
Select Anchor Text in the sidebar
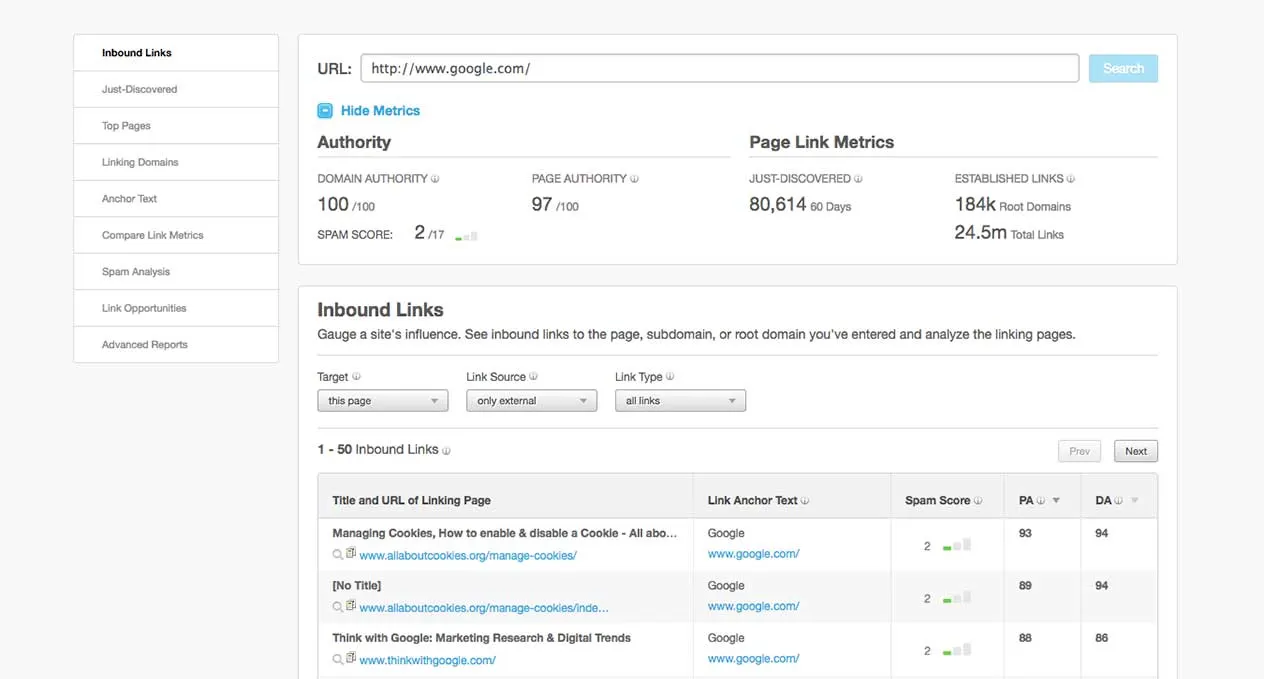[x=176, y=199]
